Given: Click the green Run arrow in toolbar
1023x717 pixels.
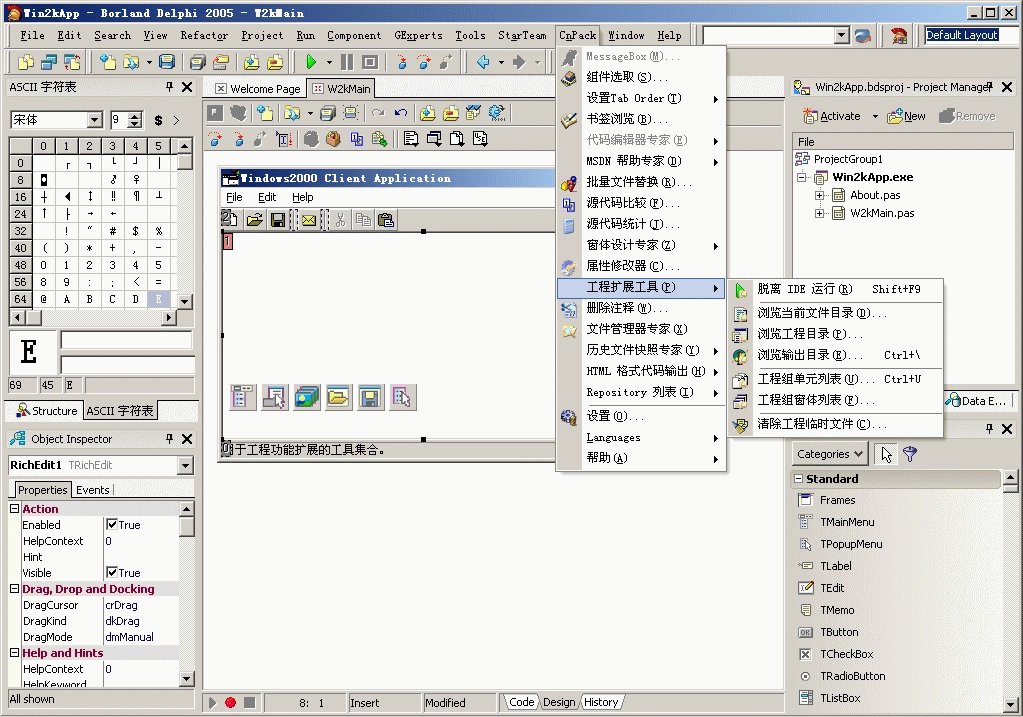Looking at the screenshot, I should click(x=312, y=62).
